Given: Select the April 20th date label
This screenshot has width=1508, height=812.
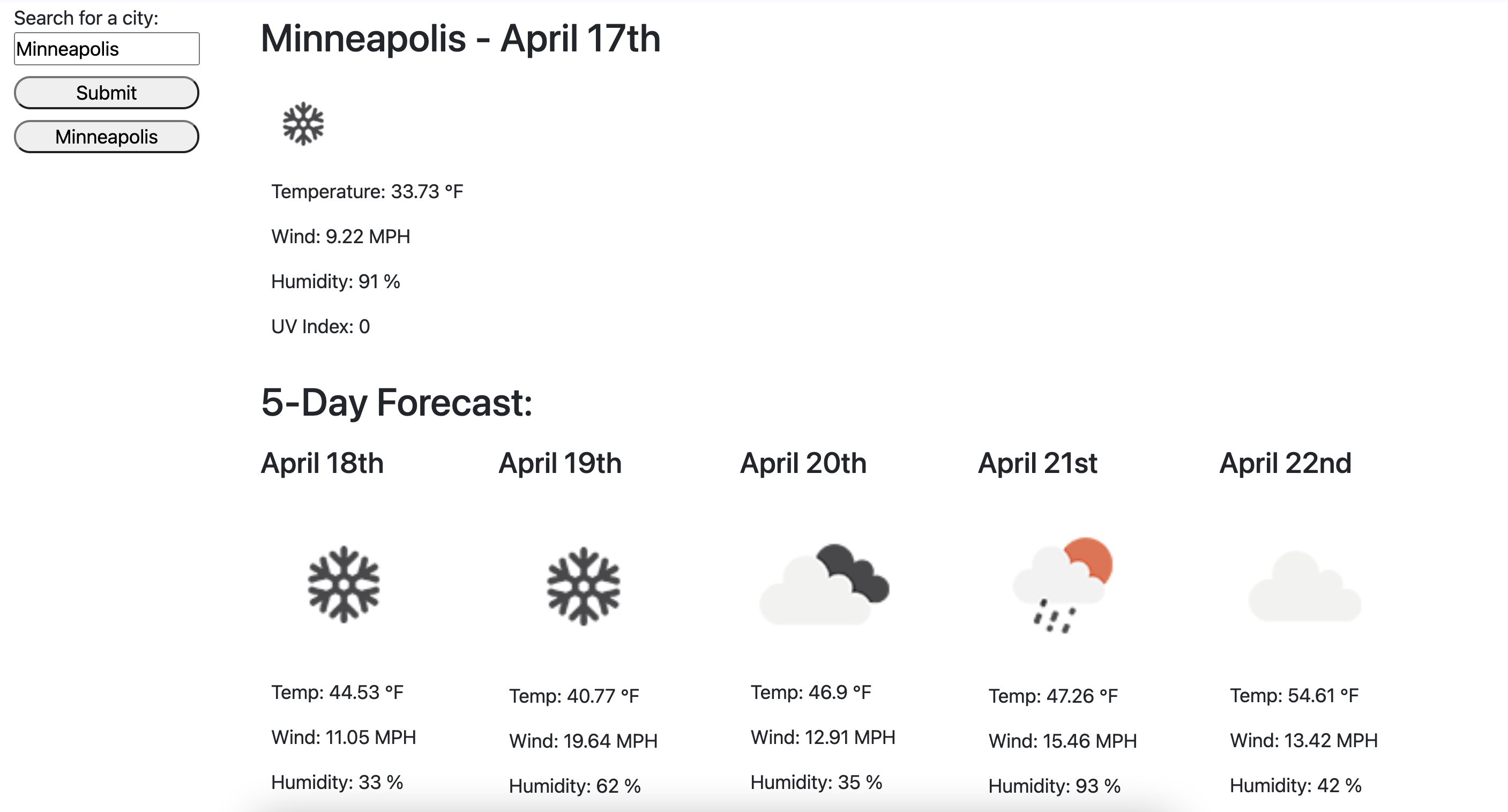Looking at the screenshot, I should [x=803, y=463].
